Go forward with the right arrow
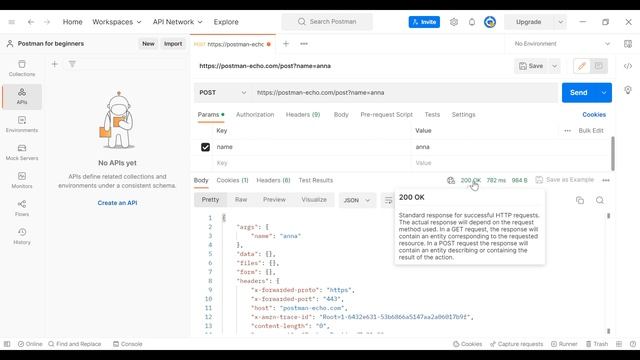The height and width of the screenshot is (360, 640). click(x=47, y=22)
